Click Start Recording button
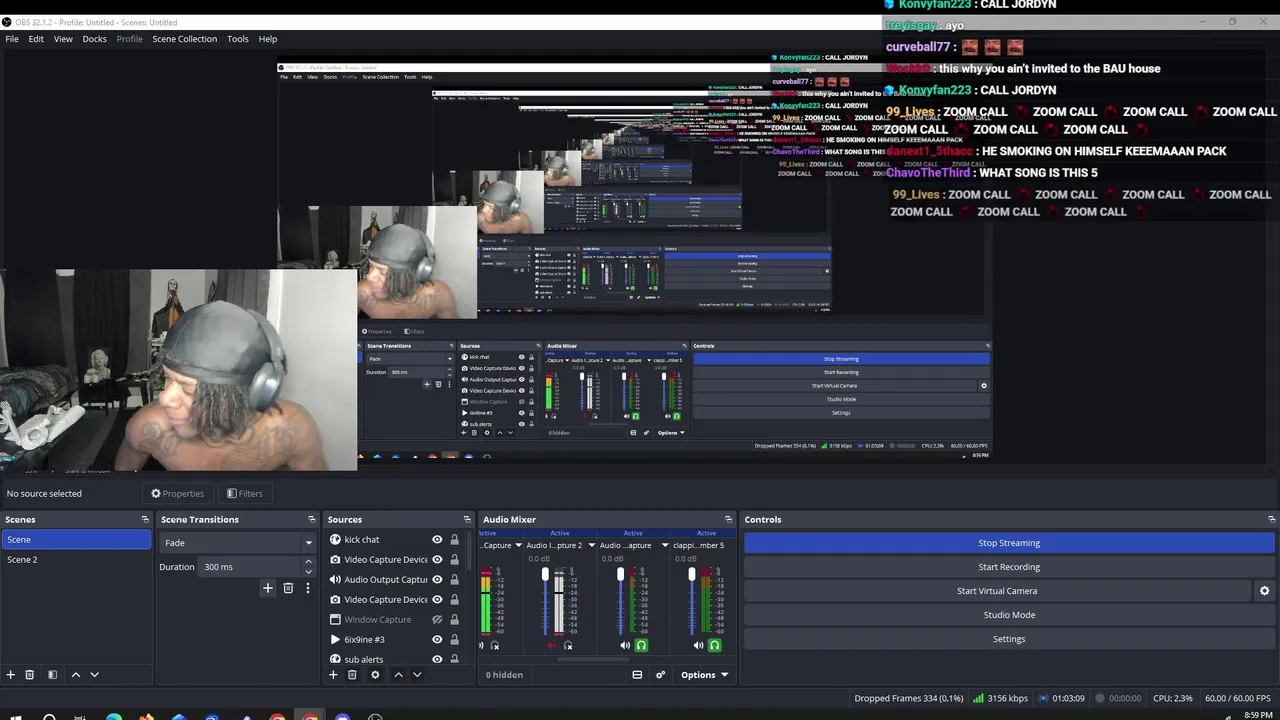 click(x=1009, y=567)
